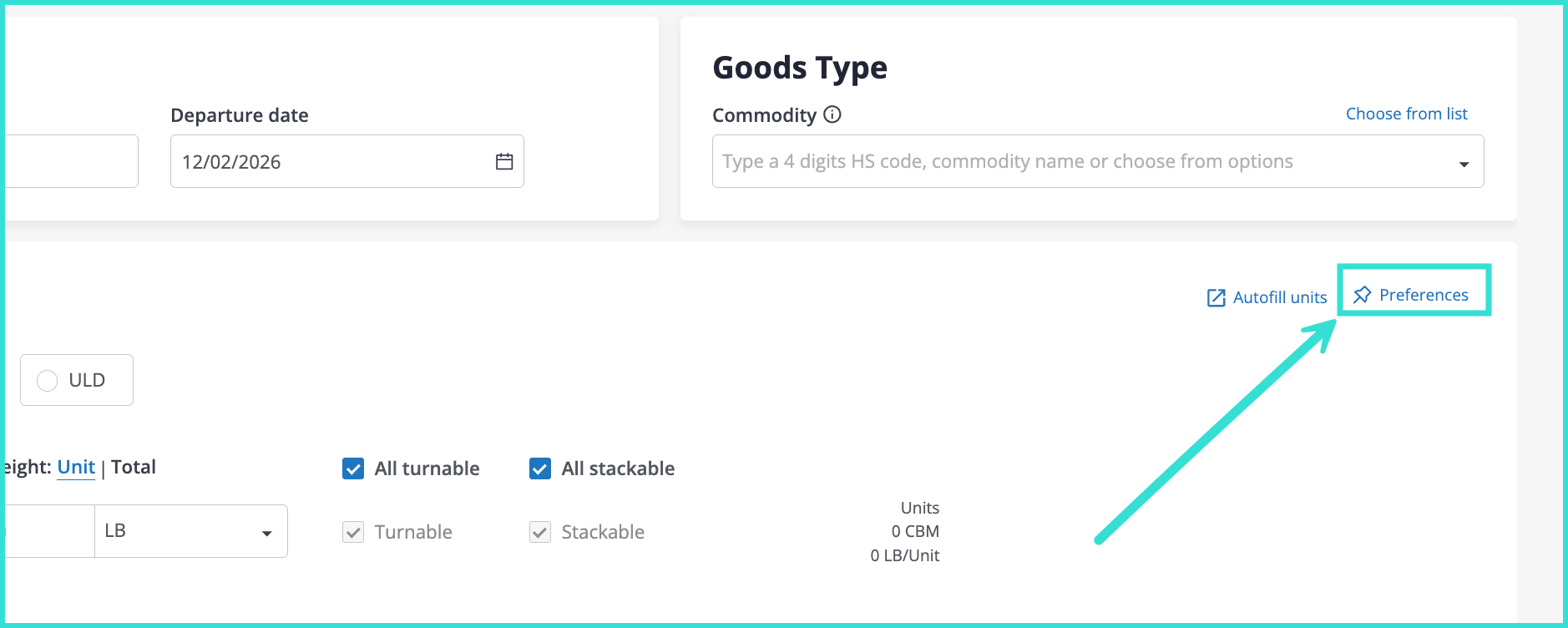
Task: Click the Commodity info icon
Action: pos(832,114)
